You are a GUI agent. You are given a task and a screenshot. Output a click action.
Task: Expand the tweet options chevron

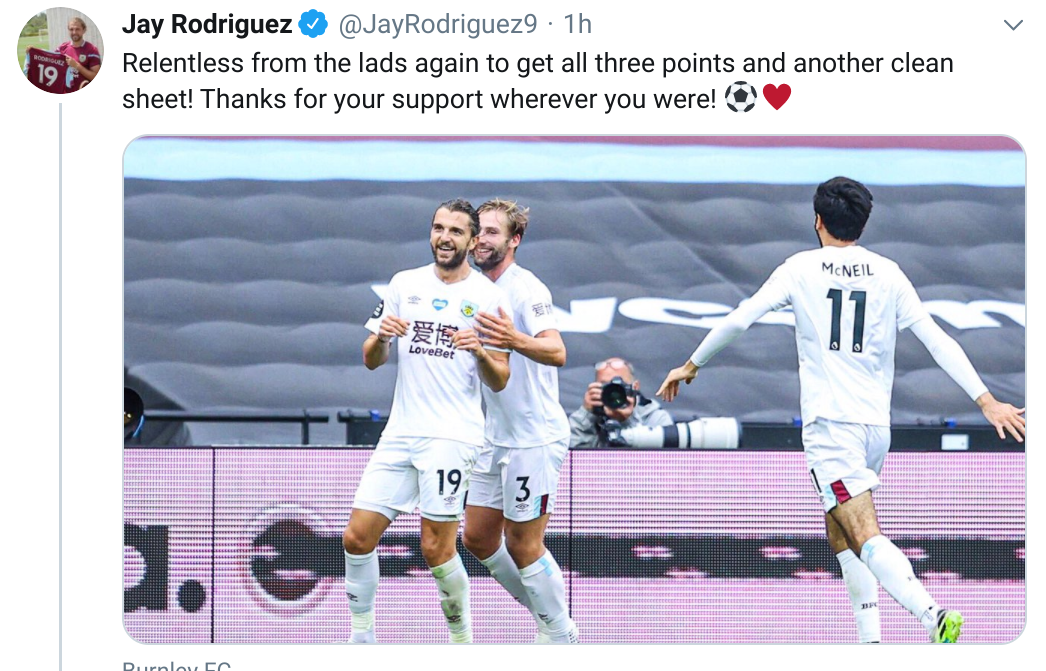pos(1013,25)
